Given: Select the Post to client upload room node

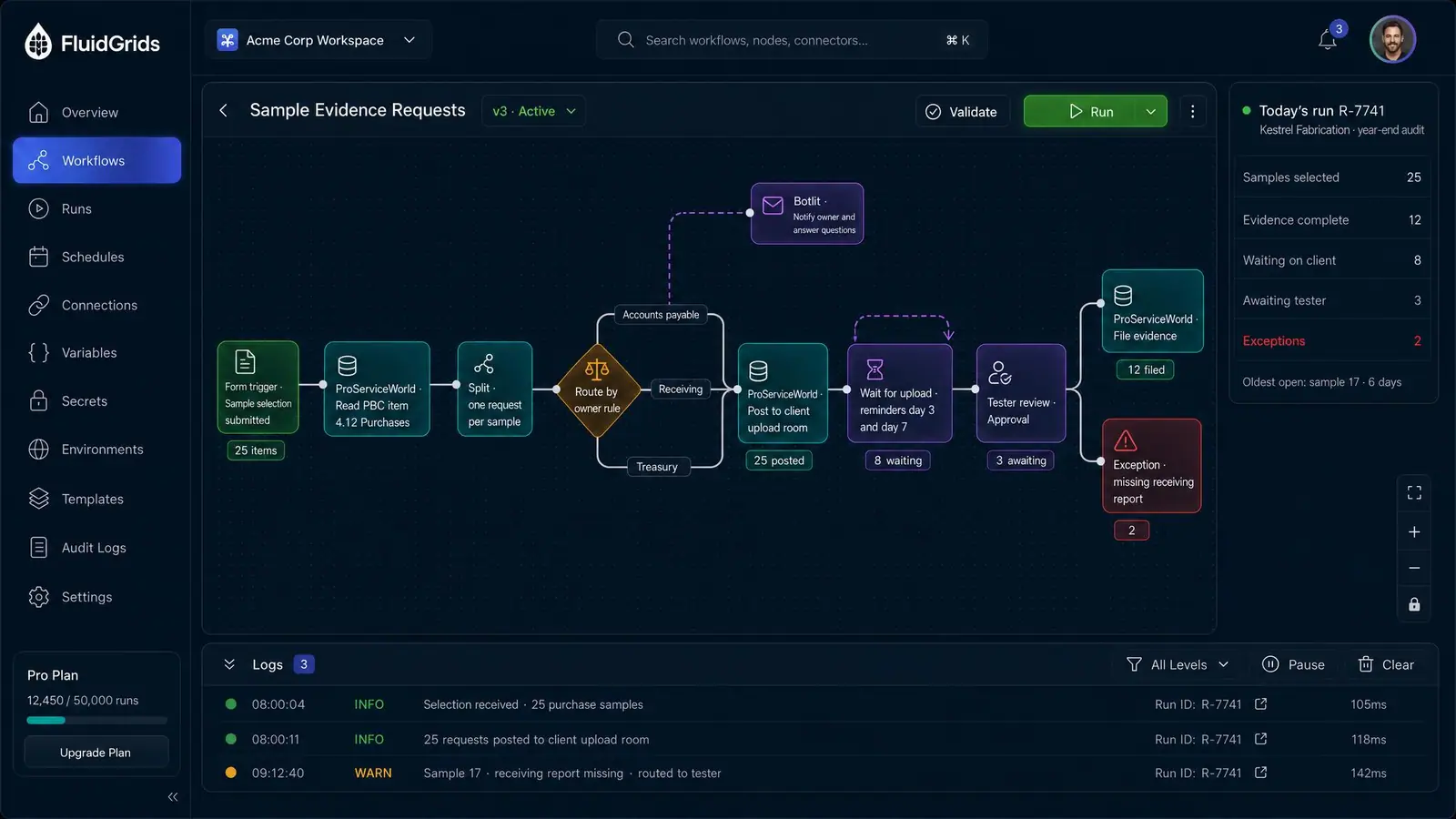Looking at the screenshot, I should pos(783,393).
